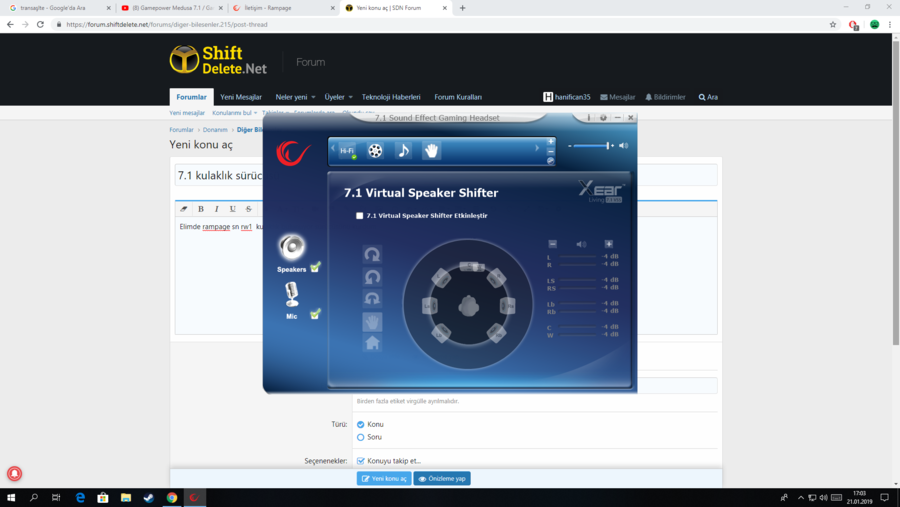Adjust the master volume slider
The image size is (900, 507).
[x=592, y=146]
